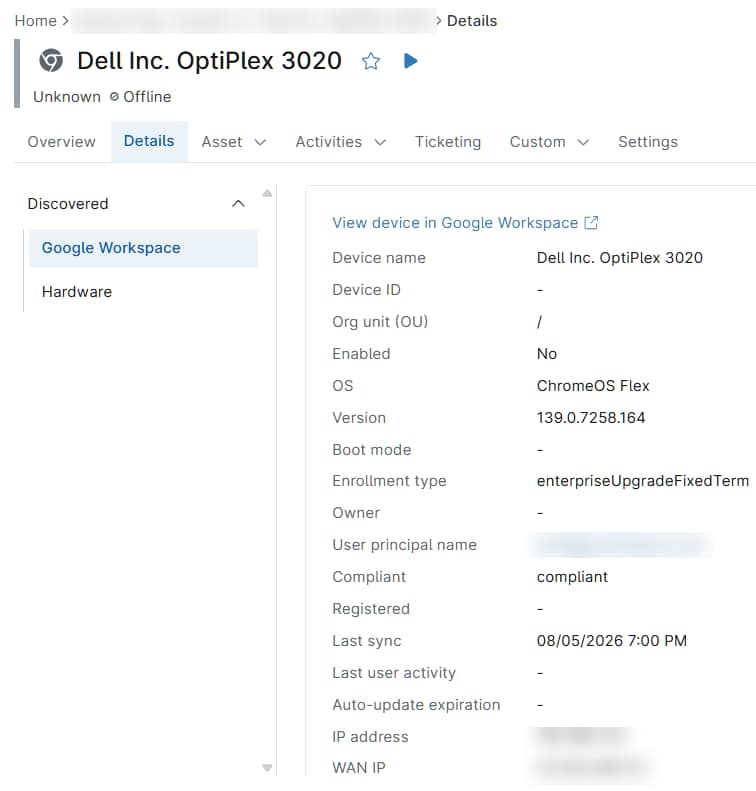Click the Last user activity label
Viewport: 756px width, 791px height.
coord(394,673)
